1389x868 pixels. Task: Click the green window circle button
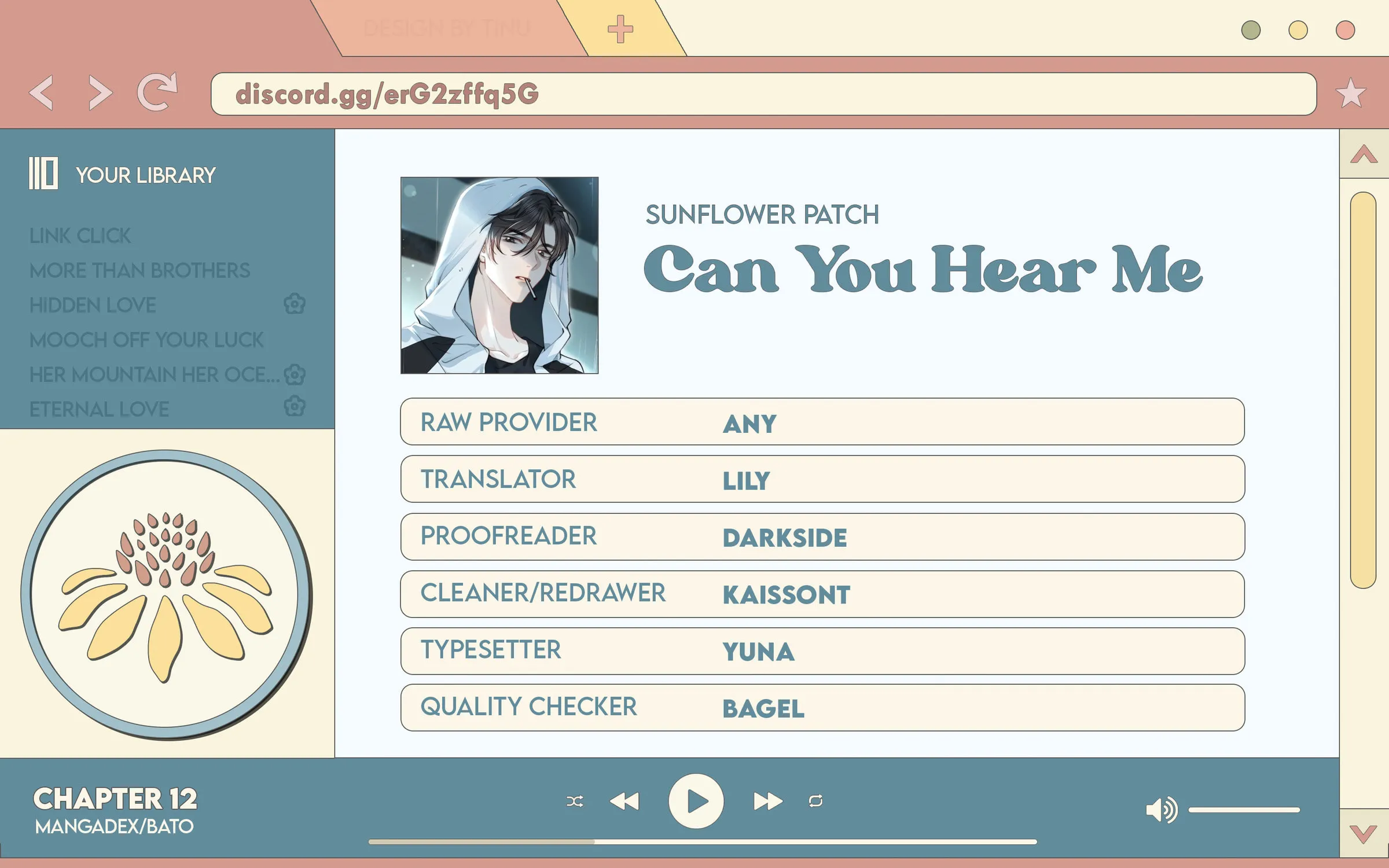(x=1251, y=30)
